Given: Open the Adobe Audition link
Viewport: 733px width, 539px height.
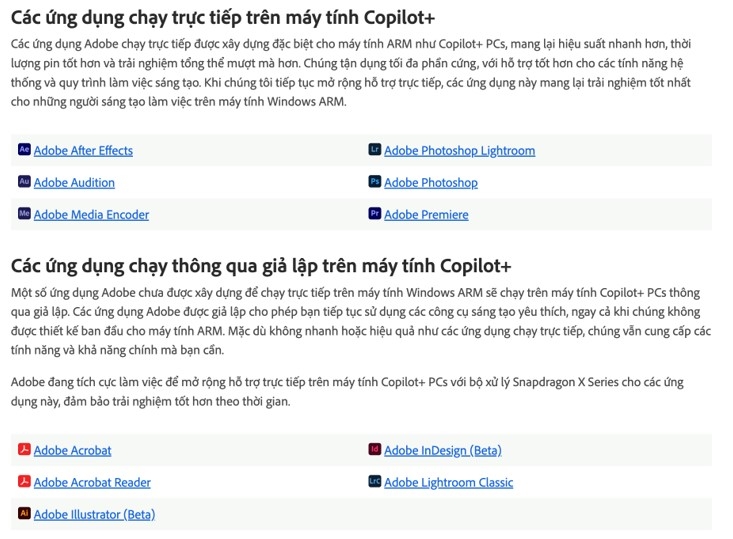Looking at the screenshot, I should point(74,183).
